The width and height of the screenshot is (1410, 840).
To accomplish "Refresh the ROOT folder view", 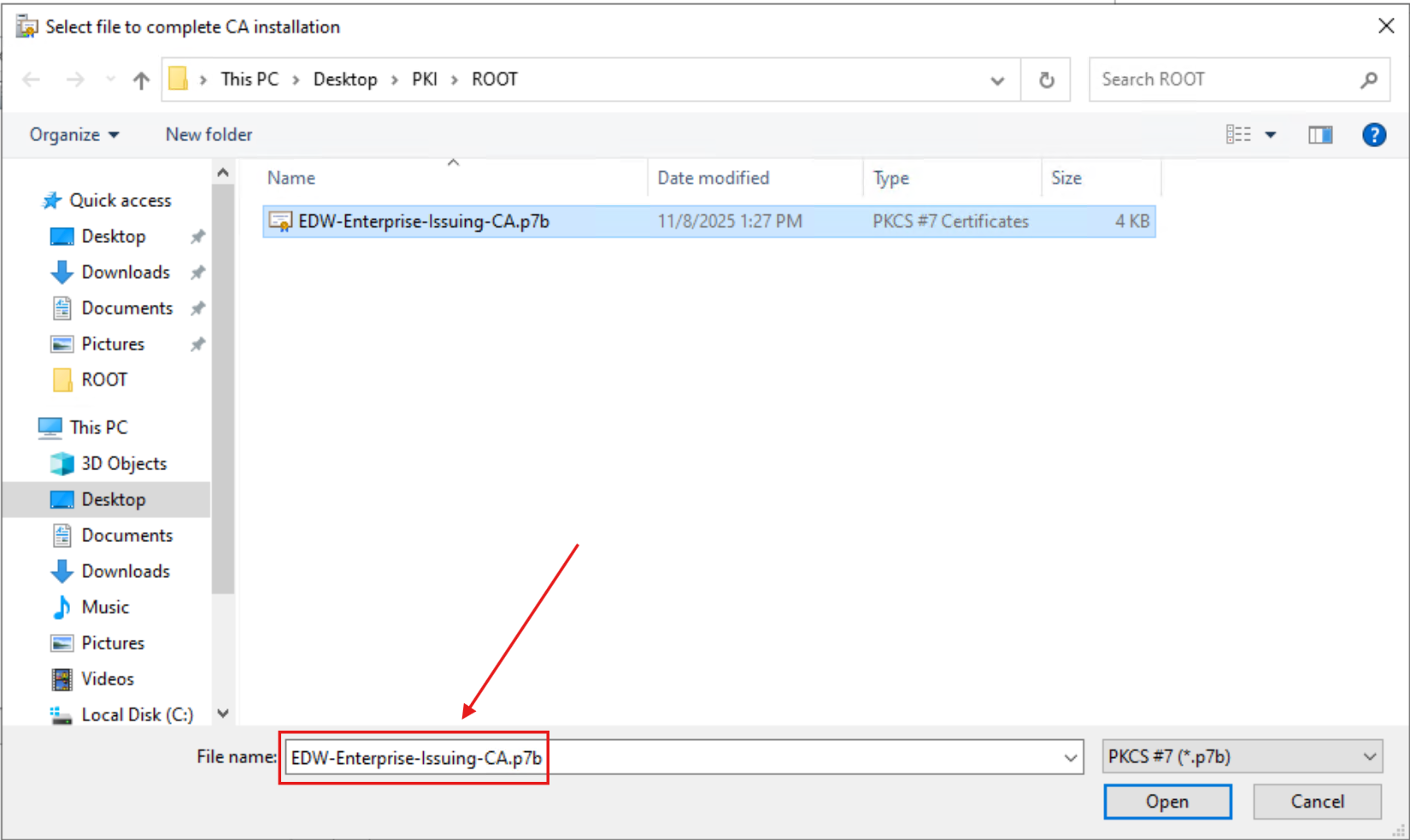I will coord(1045,79).
